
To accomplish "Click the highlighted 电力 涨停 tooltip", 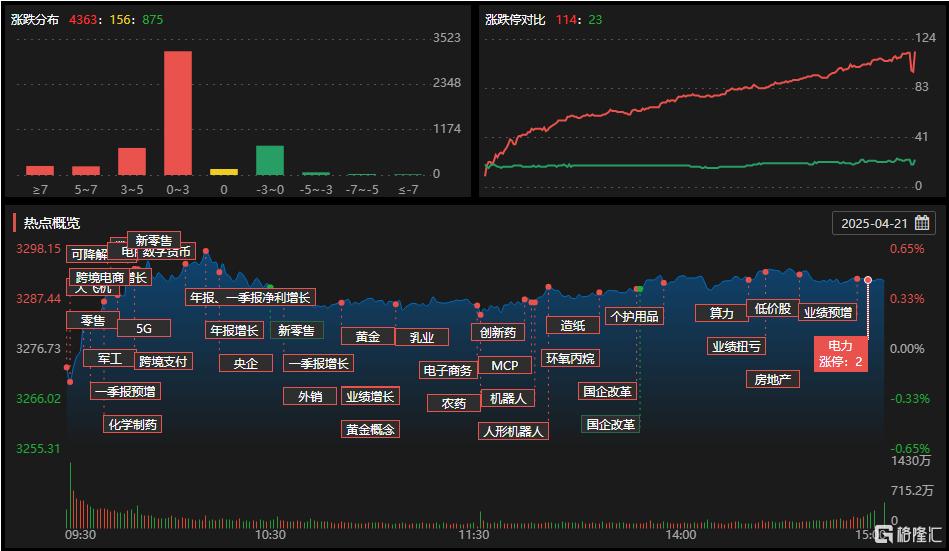I will pyautogui.click(x=841, y=354).
